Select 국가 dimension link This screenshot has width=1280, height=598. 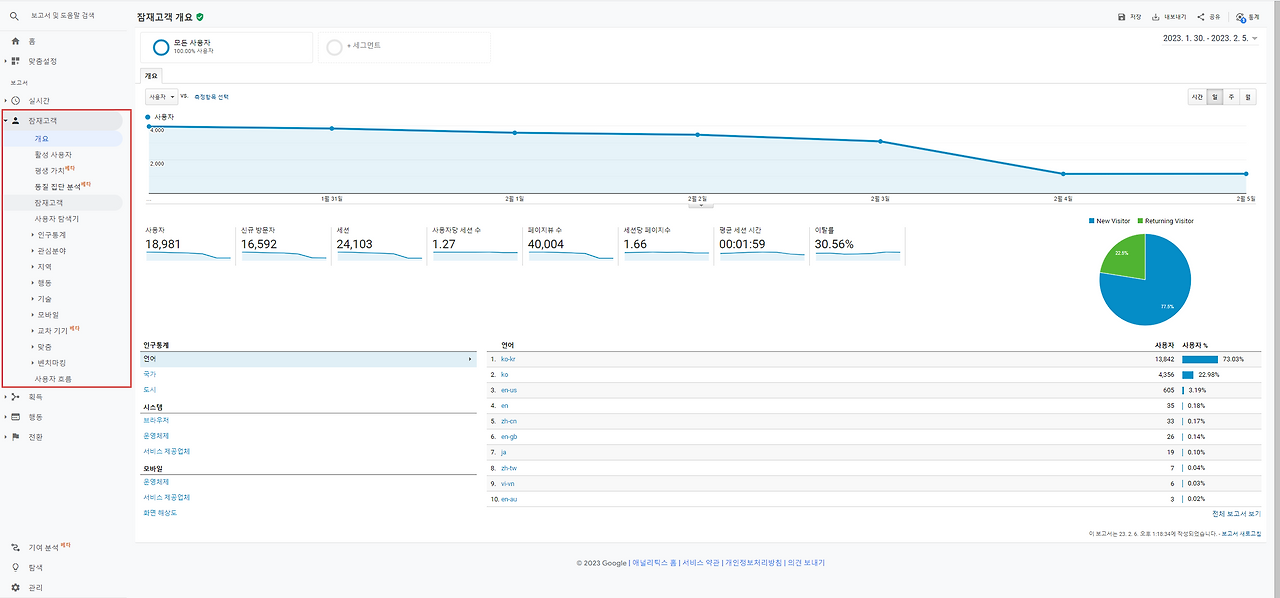(x=149, y=374)
